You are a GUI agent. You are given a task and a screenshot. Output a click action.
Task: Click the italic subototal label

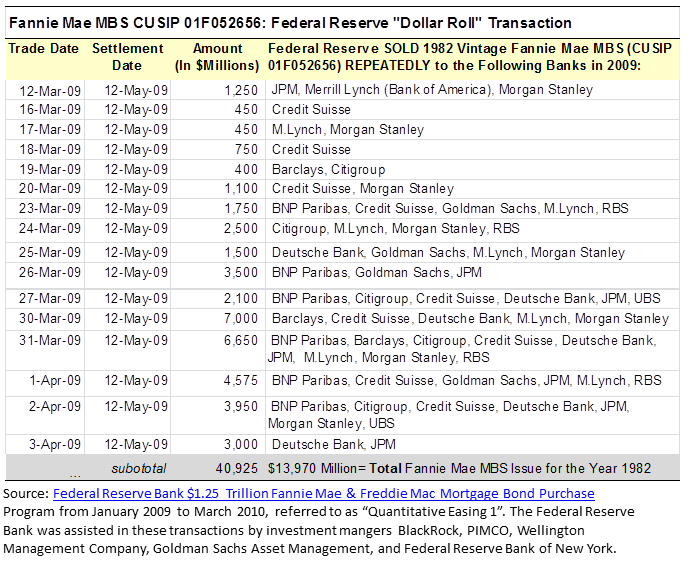pyautogui.click(x=139, y=469)
